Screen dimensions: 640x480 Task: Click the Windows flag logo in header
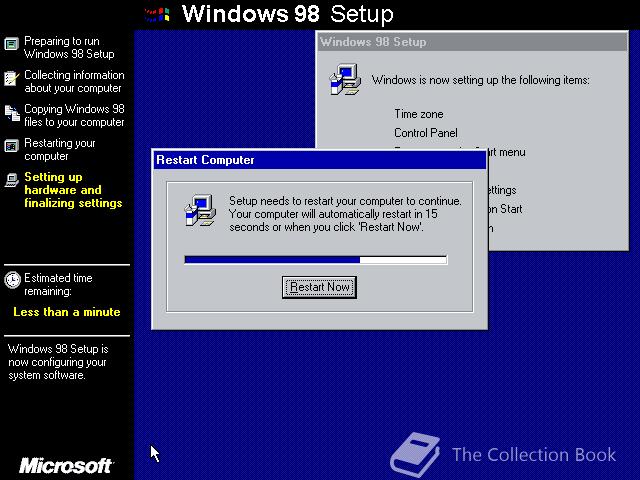(158, 15)
